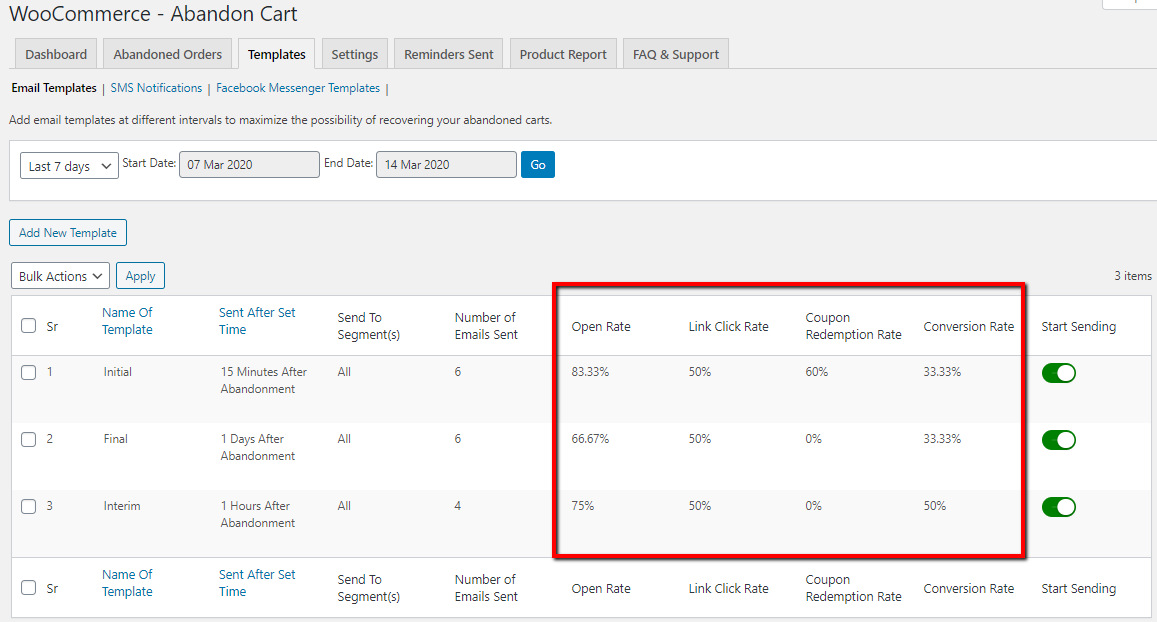Select the Templates tab
Viewport: 1157px width, 622px height.
(277, 54)
